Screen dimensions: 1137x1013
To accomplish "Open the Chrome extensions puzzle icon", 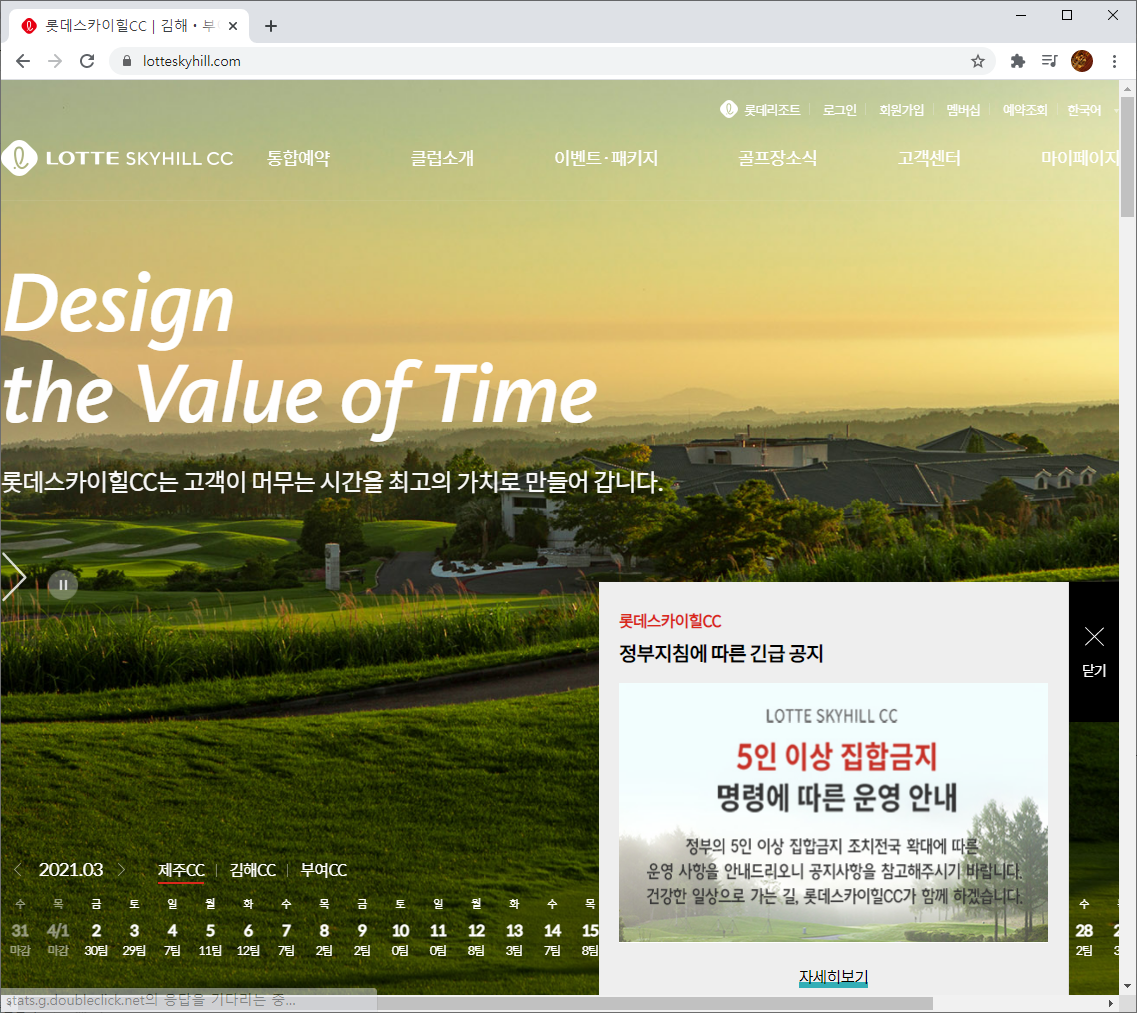I will (x=1017, y=61).
